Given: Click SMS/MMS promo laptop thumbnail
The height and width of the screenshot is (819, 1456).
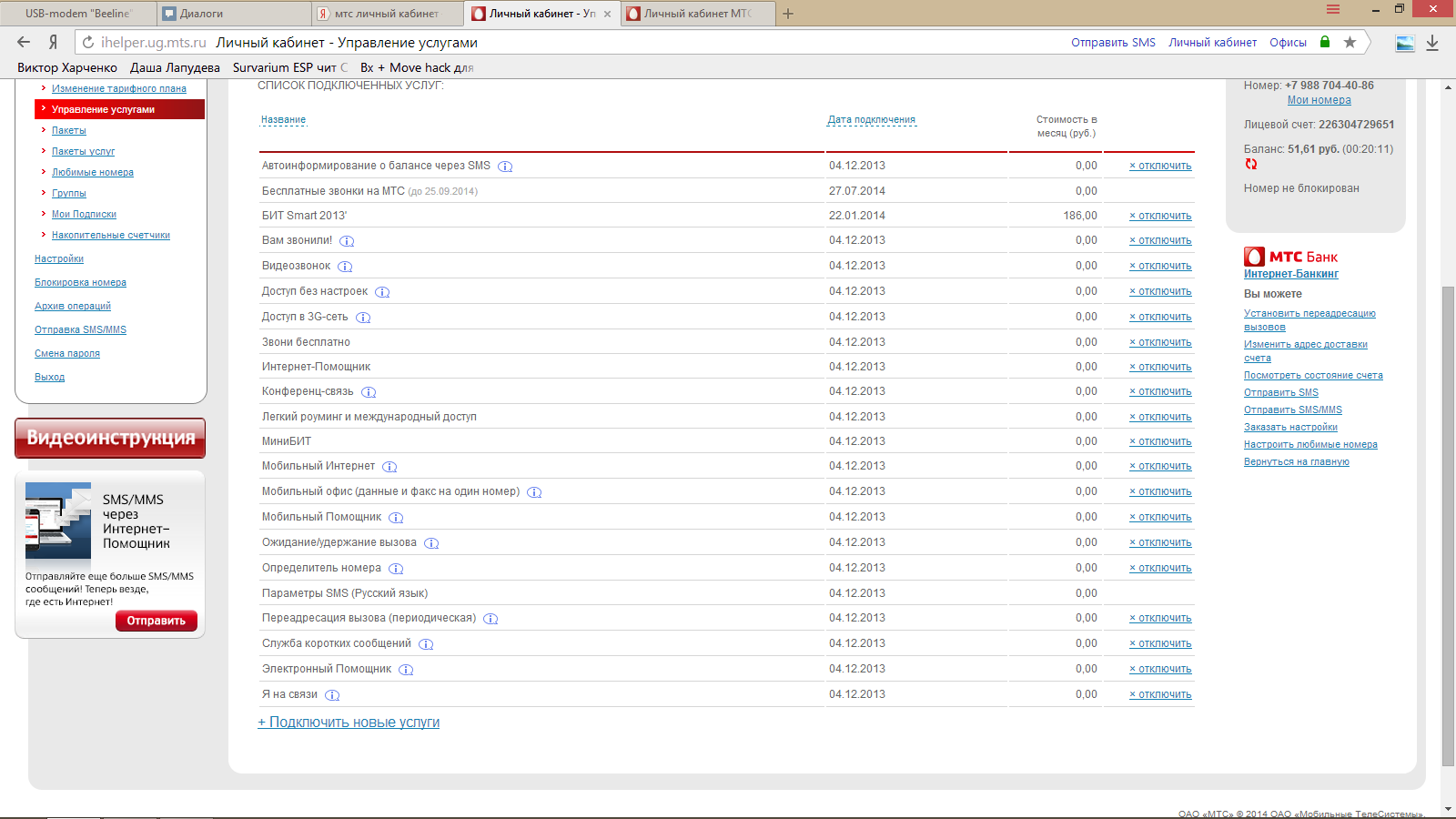Looking at the screenshot, I should (58, 521).
